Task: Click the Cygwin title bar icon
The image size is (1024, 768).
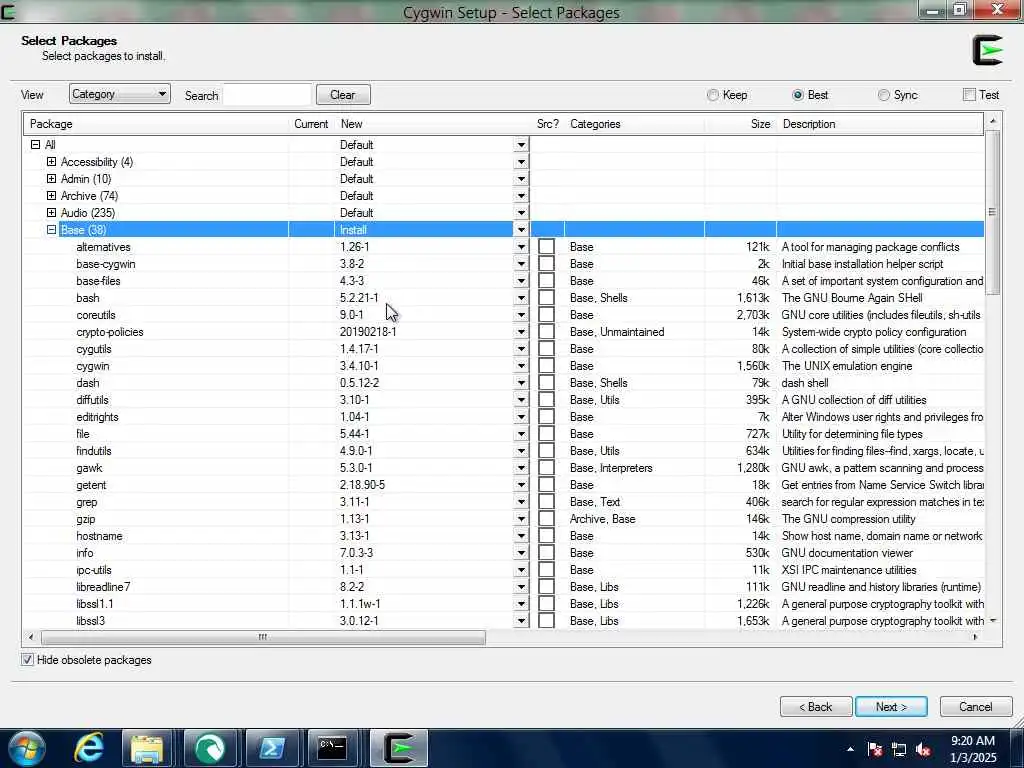Action: [x=8, y=11]
